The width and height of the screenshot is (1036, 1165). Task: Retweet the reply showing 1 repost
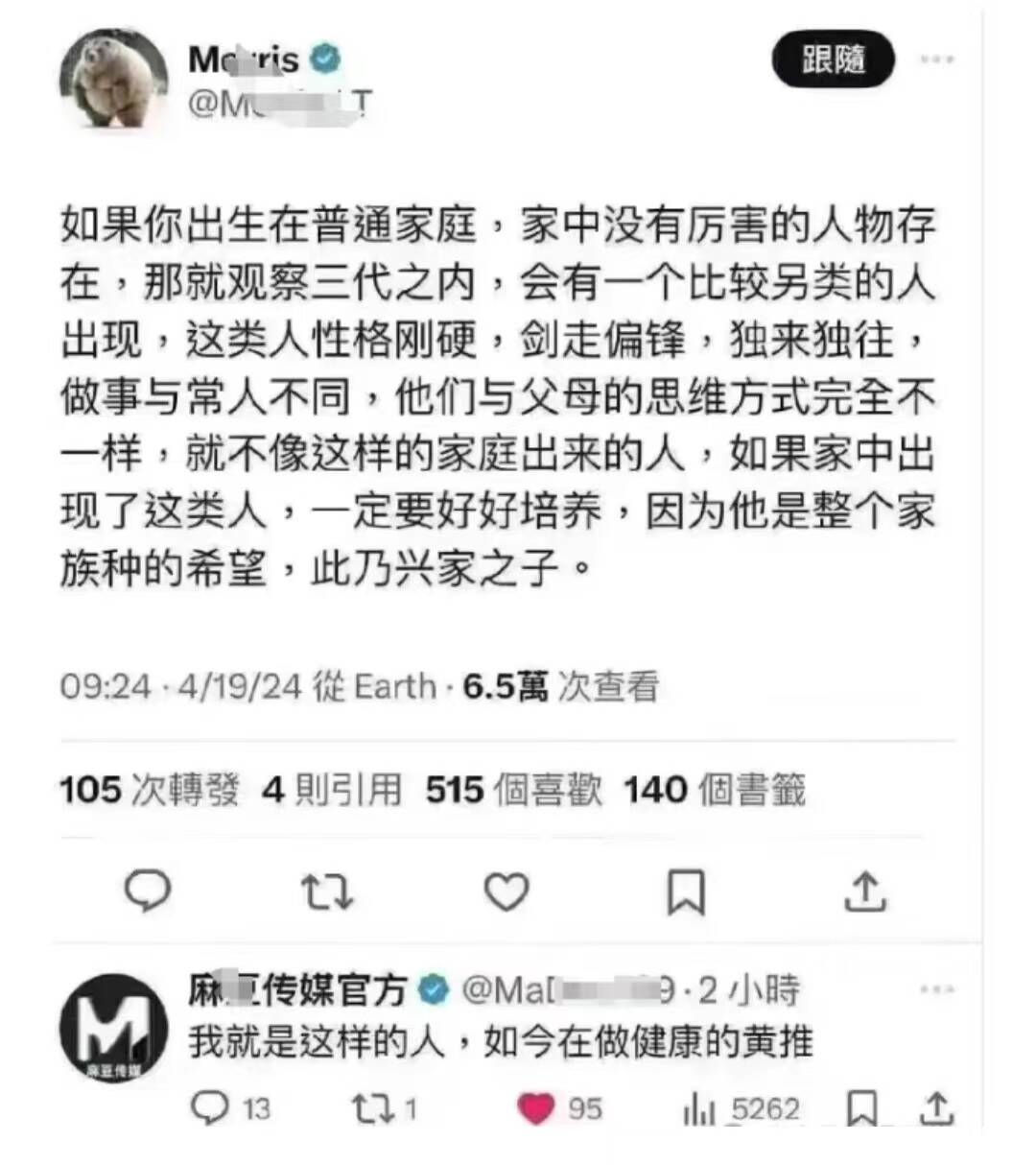tap(384, 1108)
